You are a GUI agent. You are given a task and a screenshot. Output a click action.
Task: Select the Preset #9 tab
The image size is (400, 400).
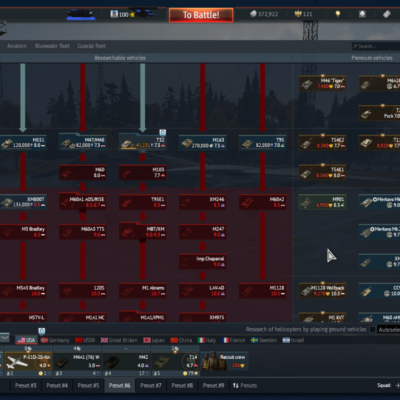[x=213, y=386]
